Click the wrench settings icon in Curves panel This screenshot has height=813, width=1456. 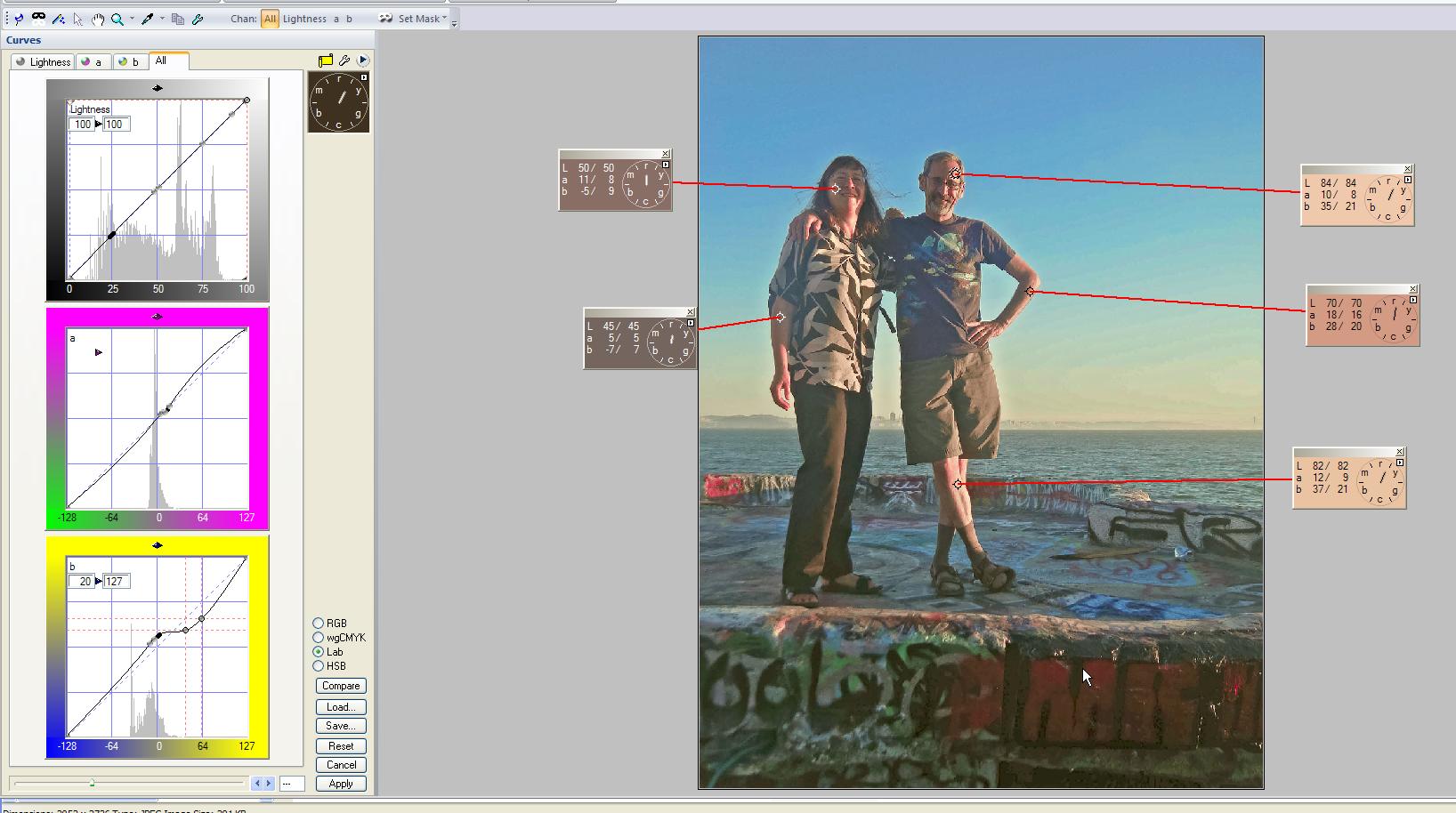344,60
